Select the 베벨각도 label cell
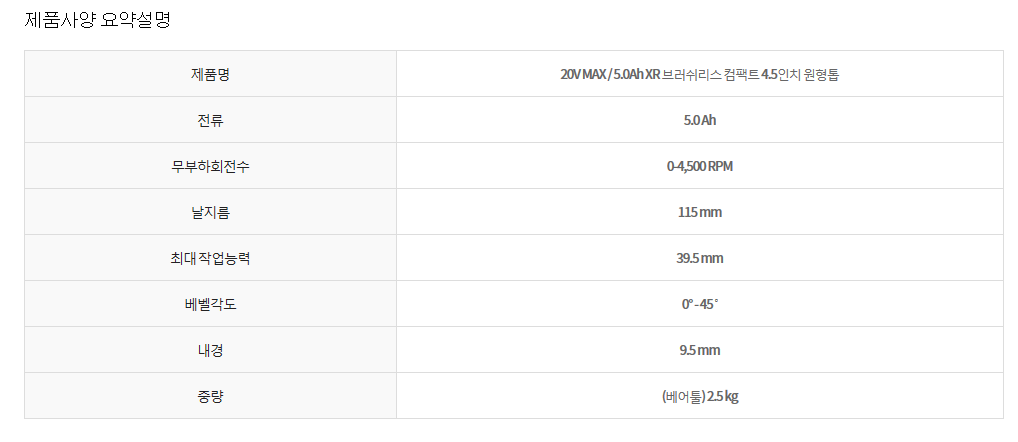This screenshot has height=442, width=1018. click(210, 304)
